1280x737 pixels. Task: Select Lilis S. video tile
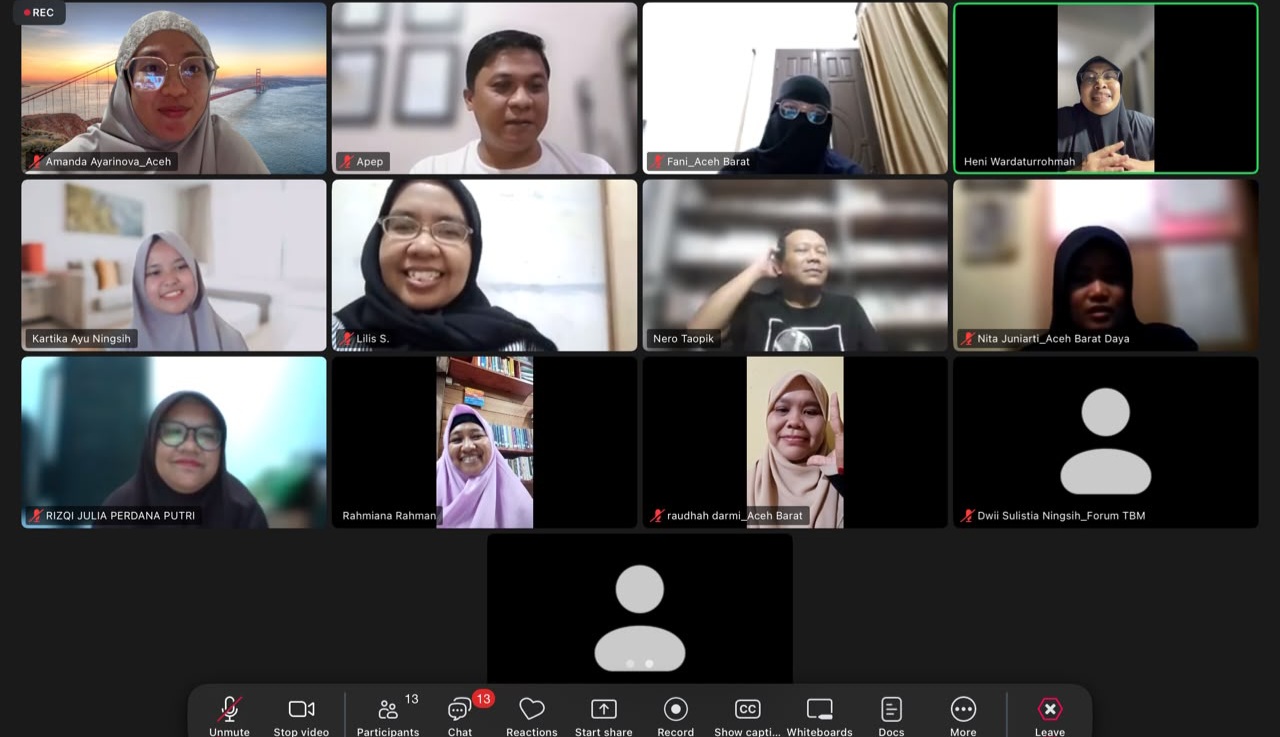(x=484, y=265)
